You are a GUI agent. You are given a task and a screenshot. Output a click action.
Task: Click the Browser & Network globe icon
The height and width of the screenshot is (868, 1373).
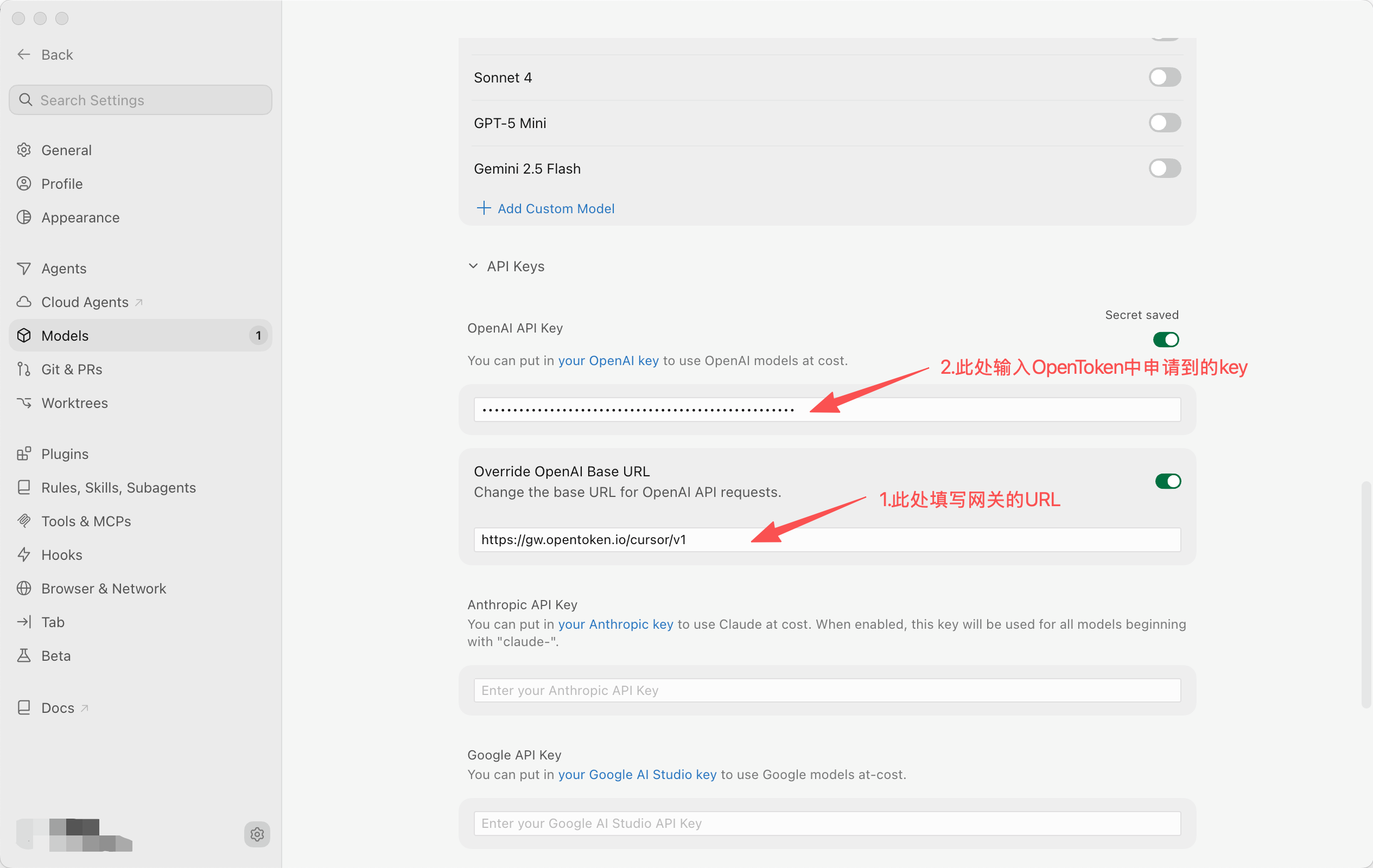click(24, 588)
